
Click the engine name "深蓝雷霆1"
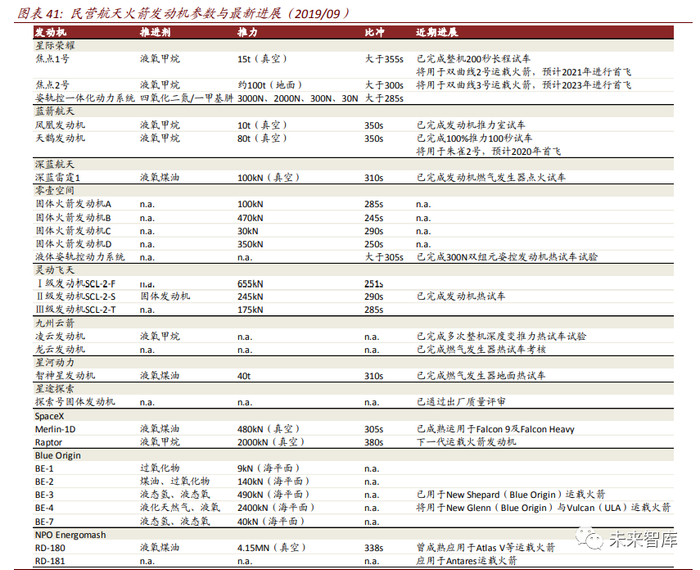point(58,178)
